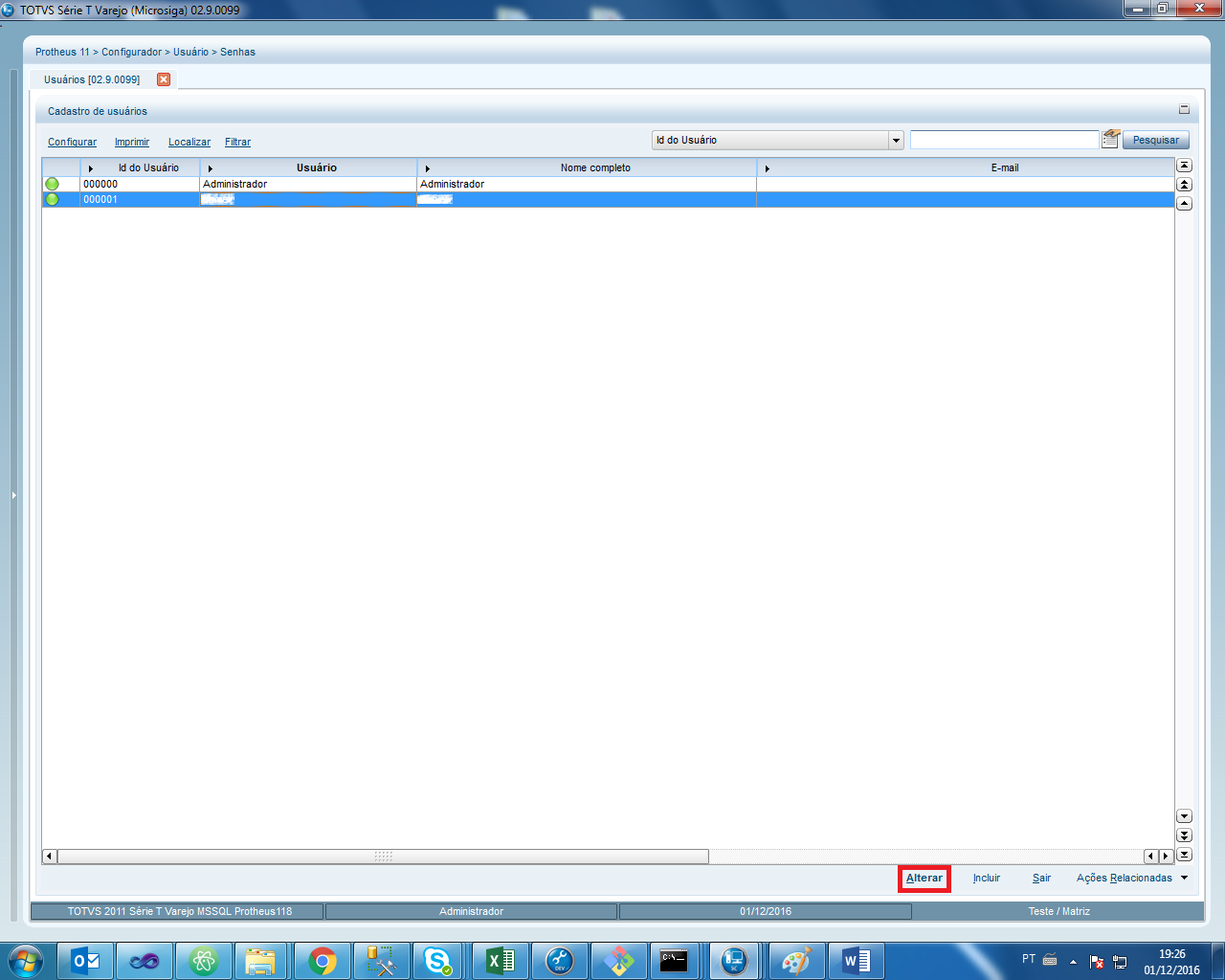The image size is (1225, 980).
Task: Click the Action Center flag icon in the tray
Action: point(1097,962)
